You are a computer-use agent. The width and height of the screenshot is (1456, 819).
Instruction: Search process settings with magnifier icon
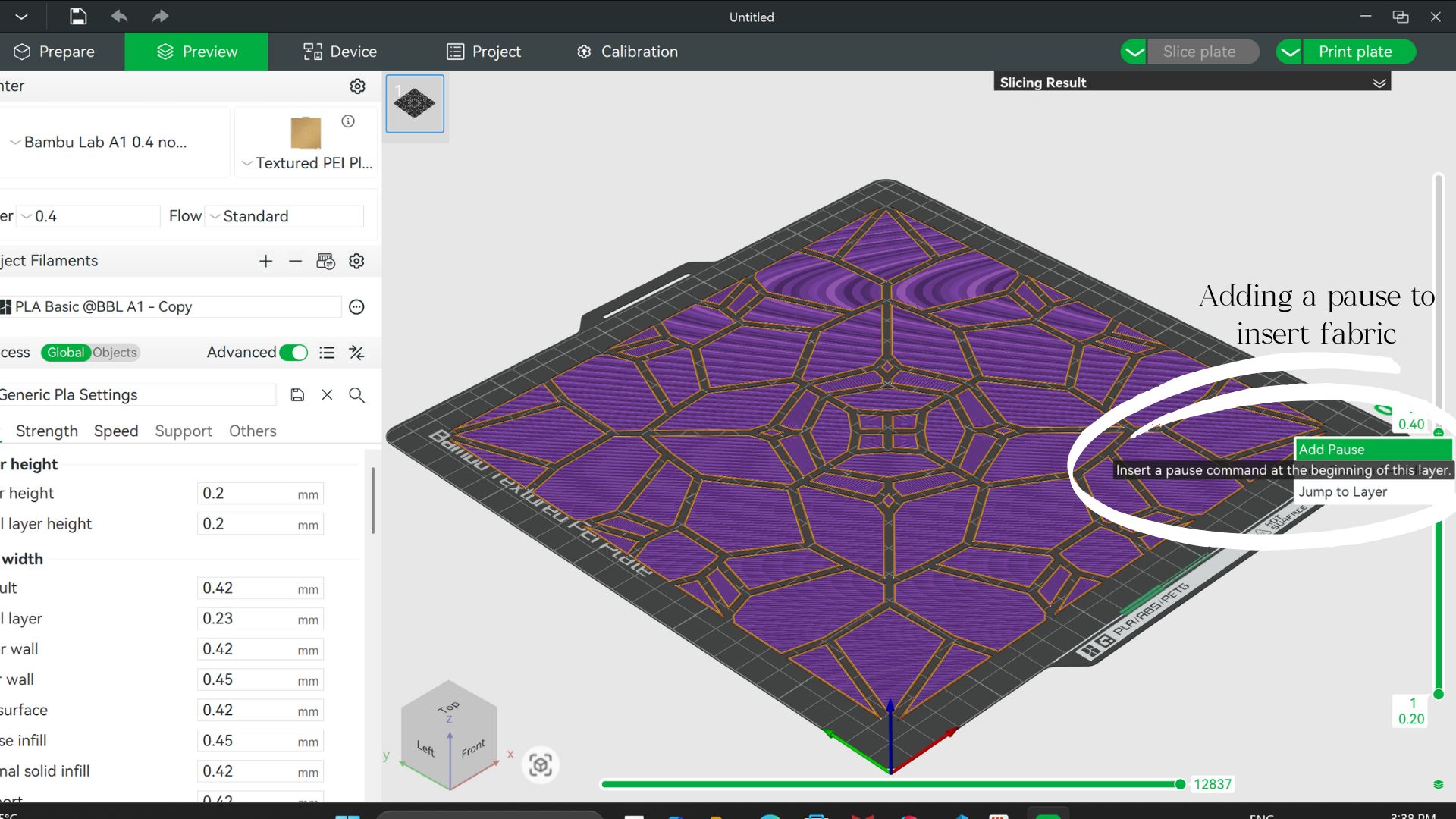(x=356, y=395)
